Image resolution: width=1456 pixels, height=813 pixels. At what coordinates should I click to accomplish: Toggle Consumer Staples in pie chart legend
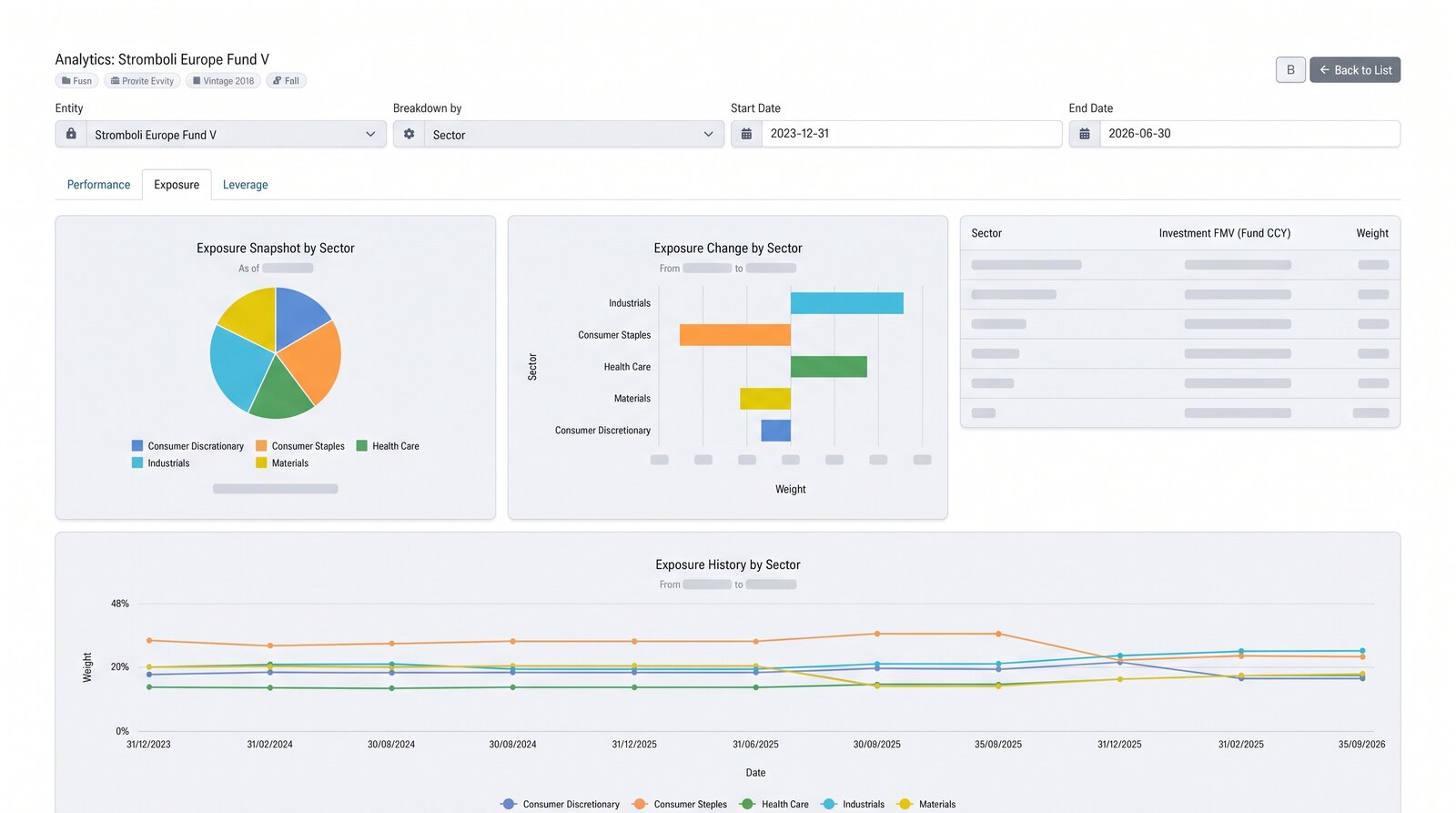click(x=300, y=446)
